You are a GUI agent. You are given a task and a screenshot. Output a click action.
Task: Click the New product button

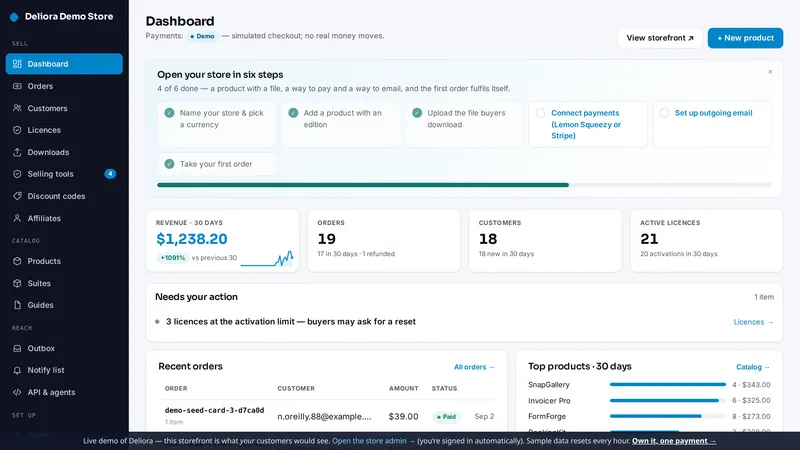pos(745,38)
